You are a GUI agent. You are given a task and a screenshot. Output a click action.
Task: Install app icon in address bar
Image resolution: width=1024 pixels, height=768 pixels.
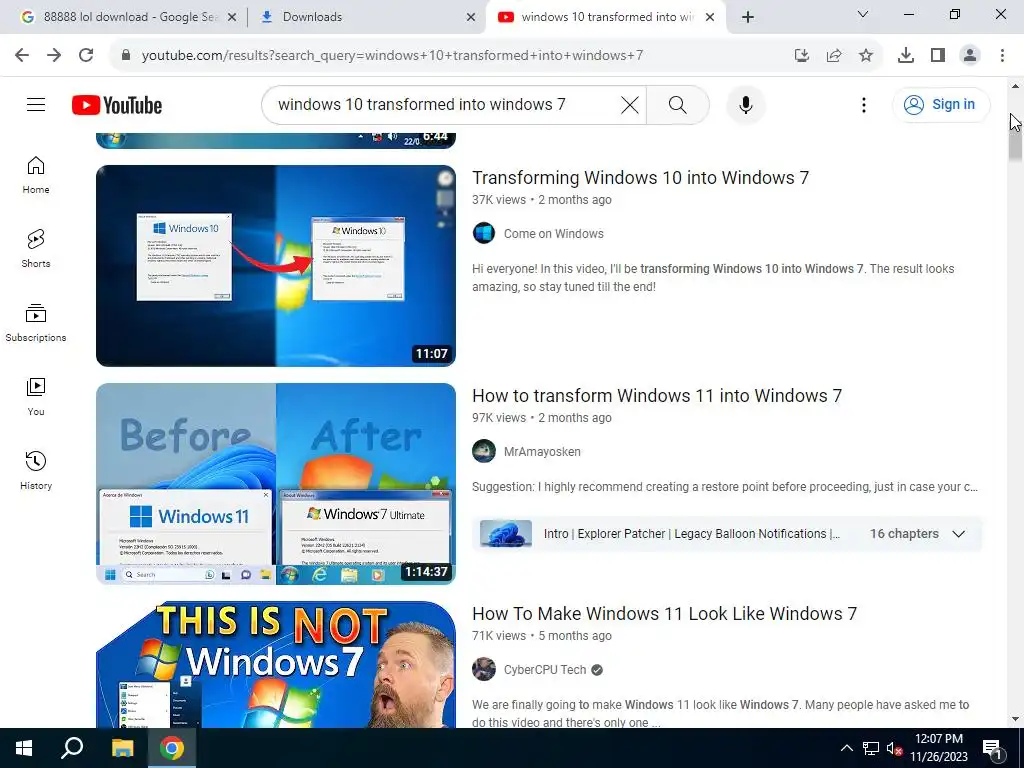pos(802,55)
